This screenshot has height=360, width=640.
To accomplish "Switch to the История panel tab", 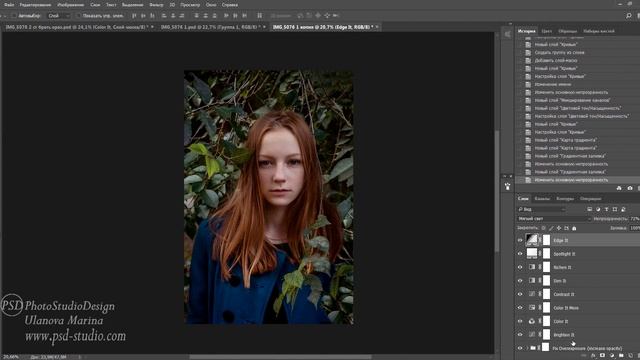I will [527, 31].
